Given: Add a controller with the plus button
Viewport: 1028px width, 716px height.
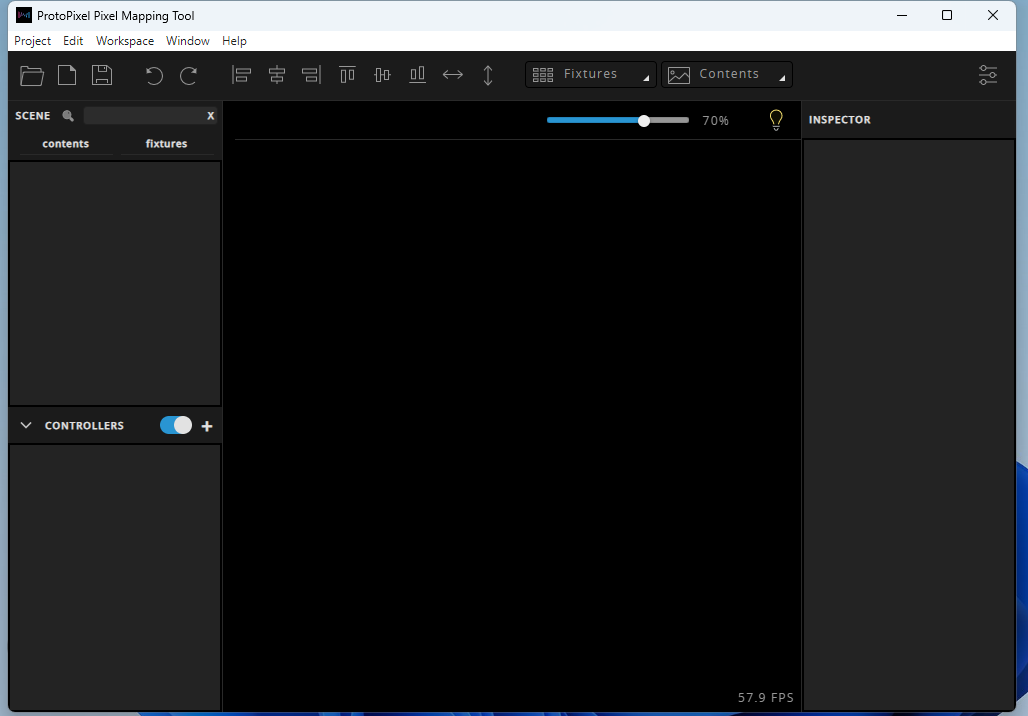Looking at the screenshot, I should (x=207, y=425).
